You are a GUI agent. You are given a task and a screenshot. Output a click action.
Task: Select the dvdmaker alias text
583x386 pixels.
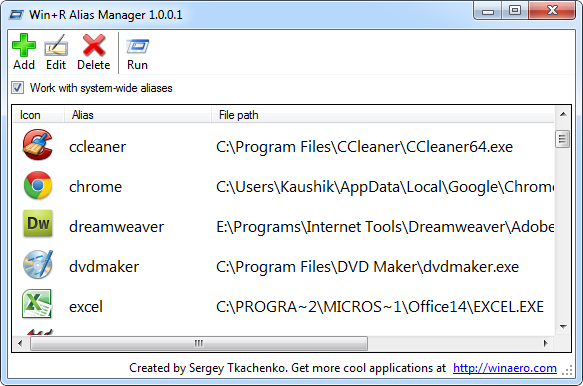[x=104, y=267]
